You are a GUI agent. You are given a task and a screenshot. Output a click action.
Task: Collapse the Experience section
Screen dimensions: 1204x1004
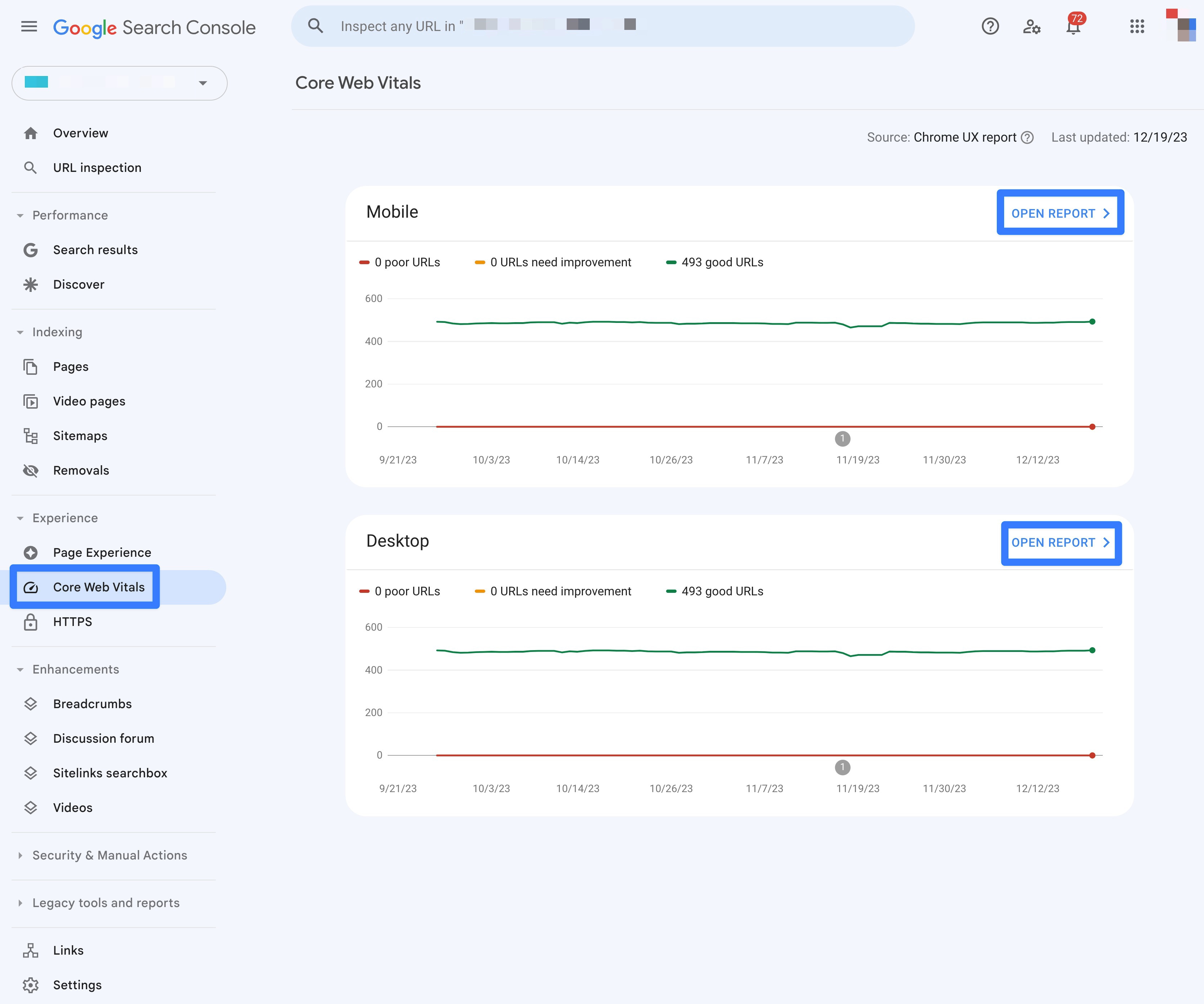point(19,518)
